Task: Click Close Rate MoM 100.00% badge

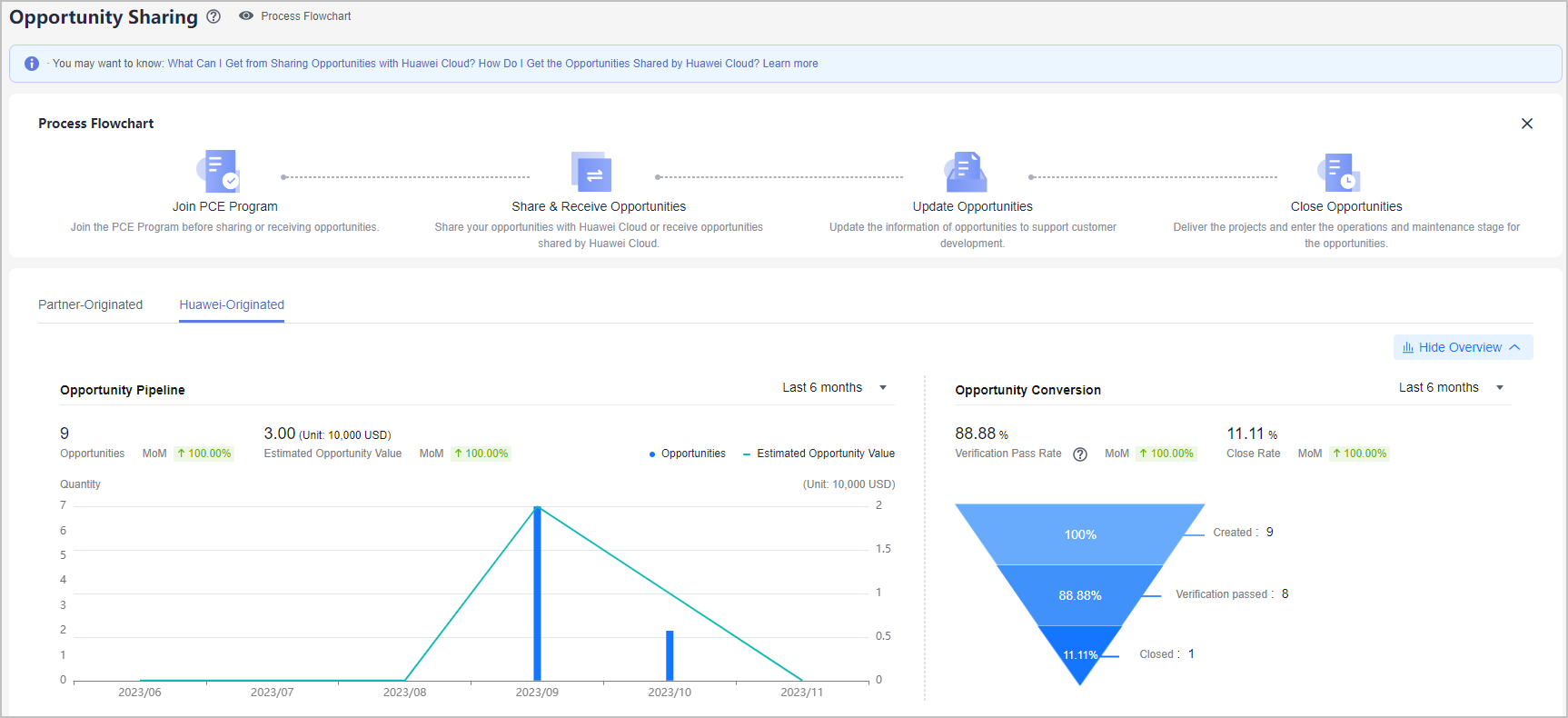Action: (1360, 454)
